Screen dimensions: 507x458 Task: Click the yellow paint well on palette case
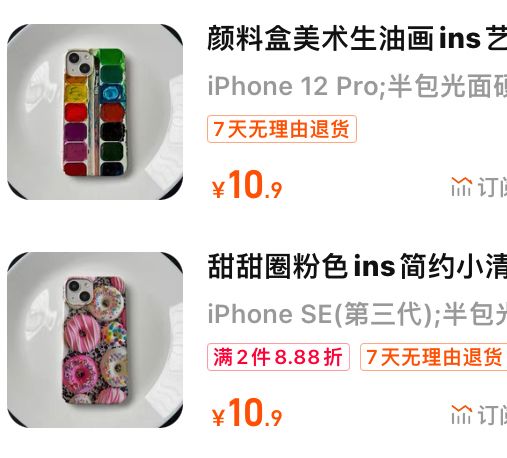click(76, 92)
